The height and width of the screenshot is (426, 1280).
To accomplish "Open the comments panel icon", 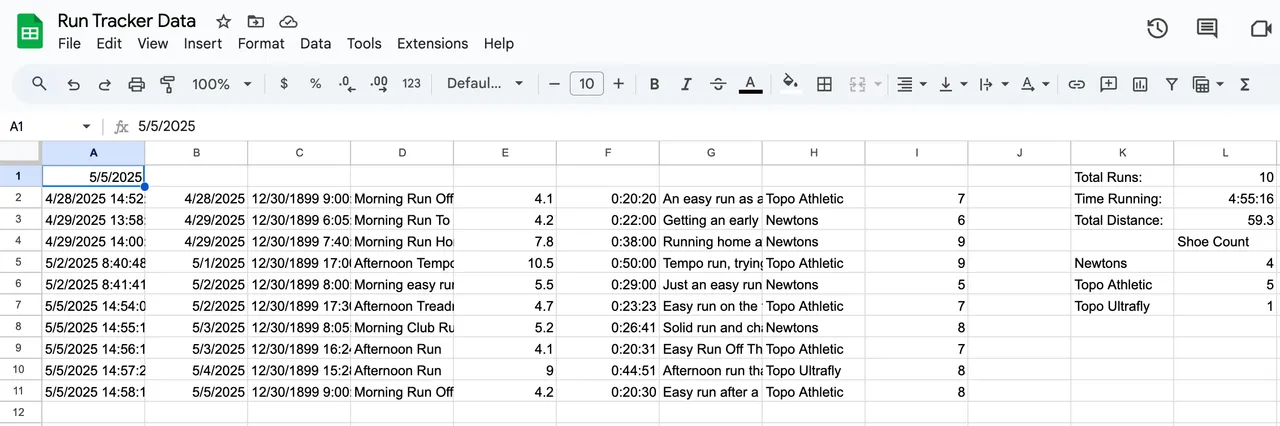I will tap(1207, 29).
